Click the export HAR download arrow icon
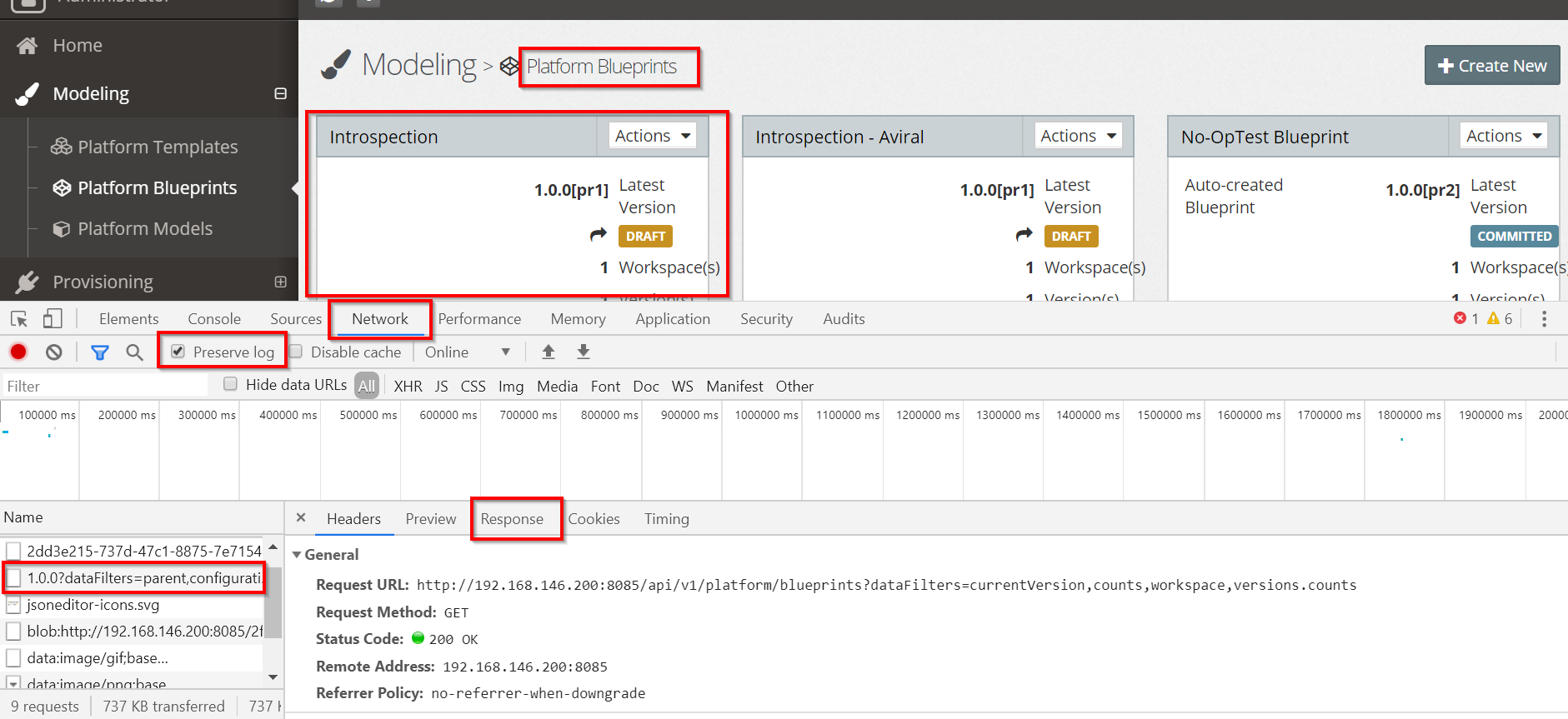Screen dimensions: 1568x719 click(584, 352)
